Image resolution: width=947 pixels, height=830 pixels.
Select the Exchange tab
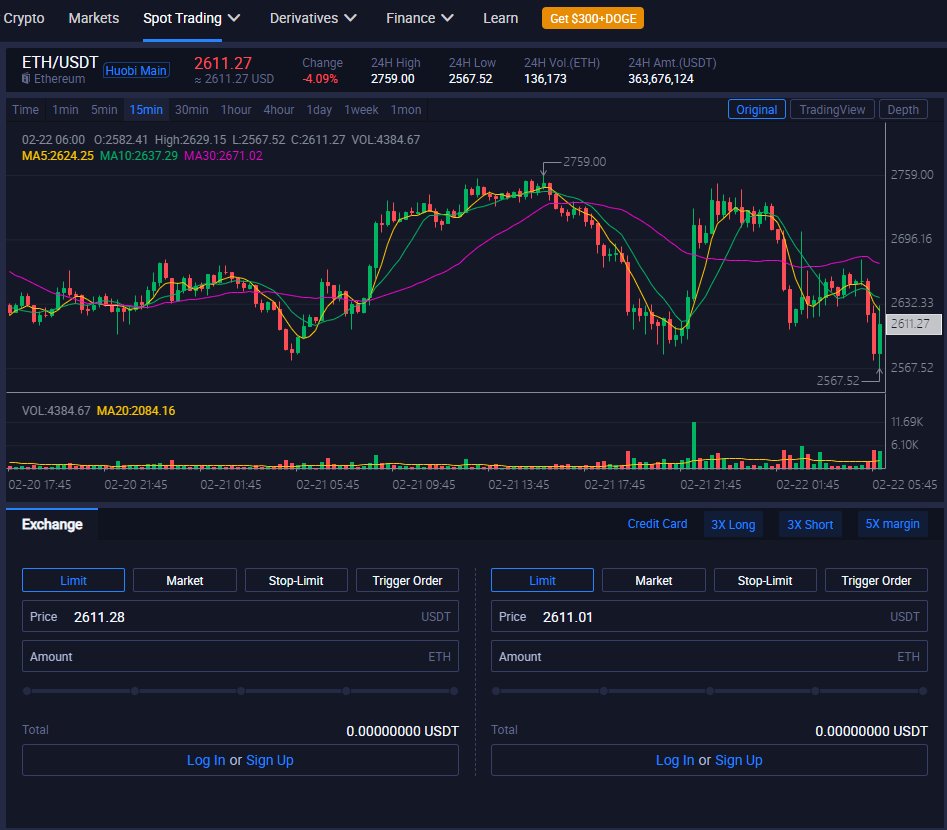(50, 524)
